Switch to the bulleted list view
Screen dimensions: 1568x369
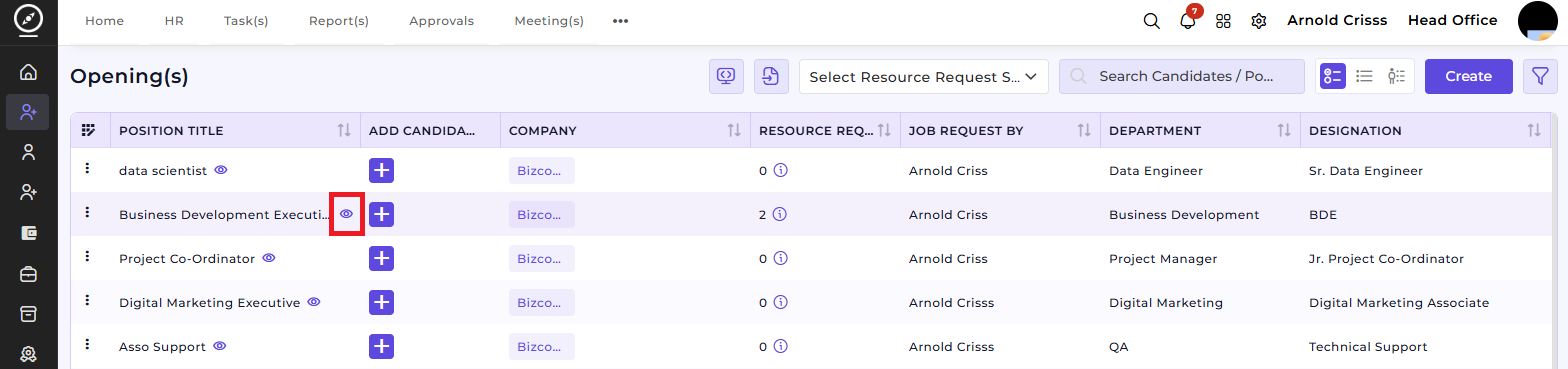click(x=1364, y=76)
